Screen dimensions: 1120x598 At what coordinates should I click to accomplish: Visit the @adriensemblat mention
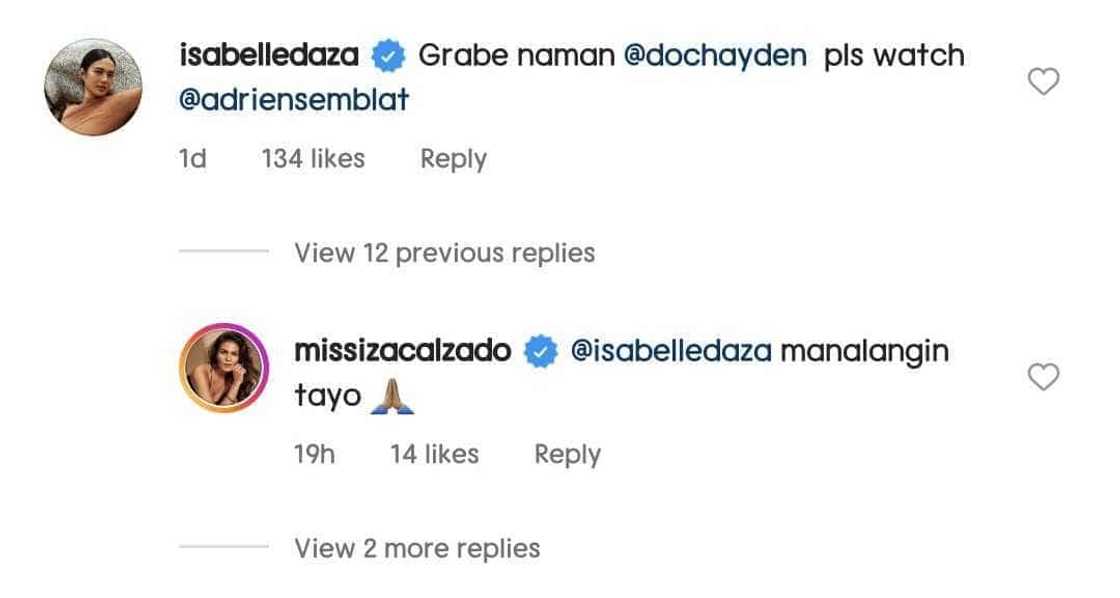click(294, 101)
